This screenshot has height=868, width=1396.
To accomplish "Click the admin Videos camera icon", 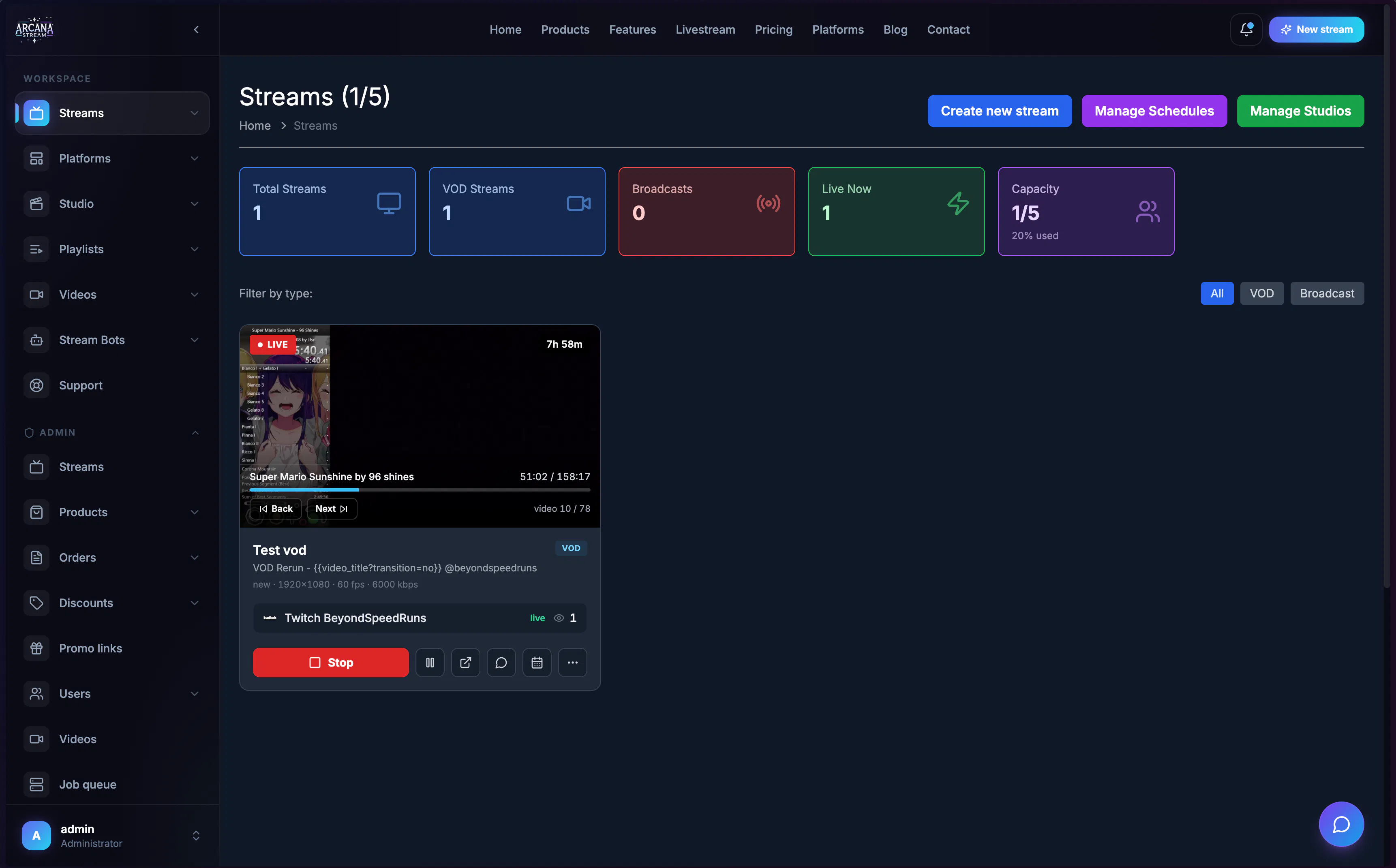I will point(36,739).
